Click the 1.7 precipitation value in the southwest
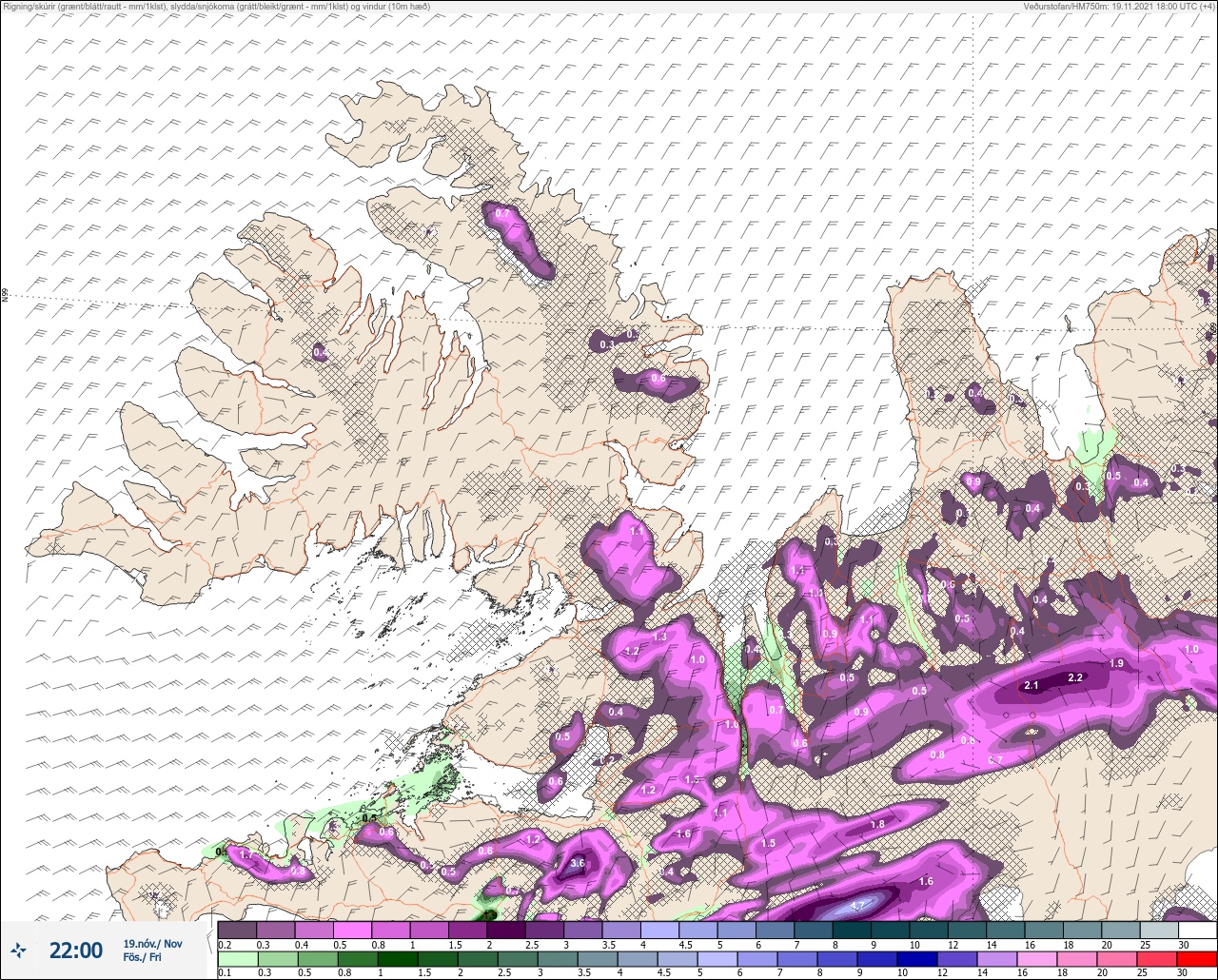 (246, 855)
